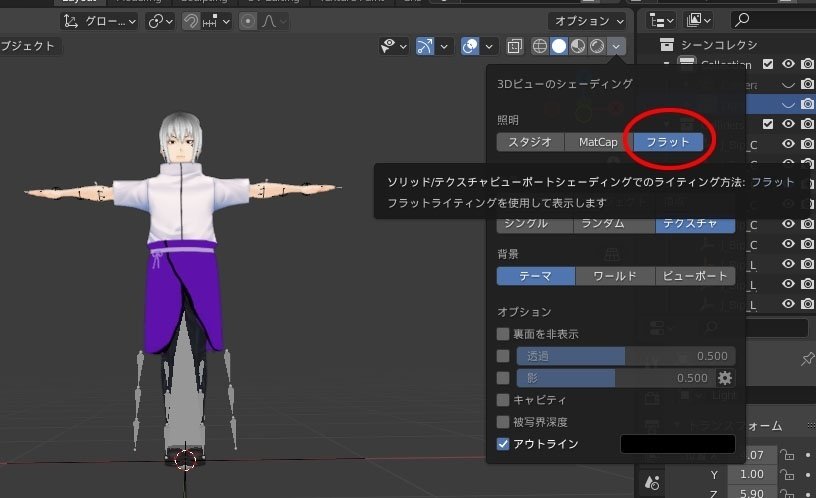Toggle viewport gizmo display icon

click(x=425, y=46)
